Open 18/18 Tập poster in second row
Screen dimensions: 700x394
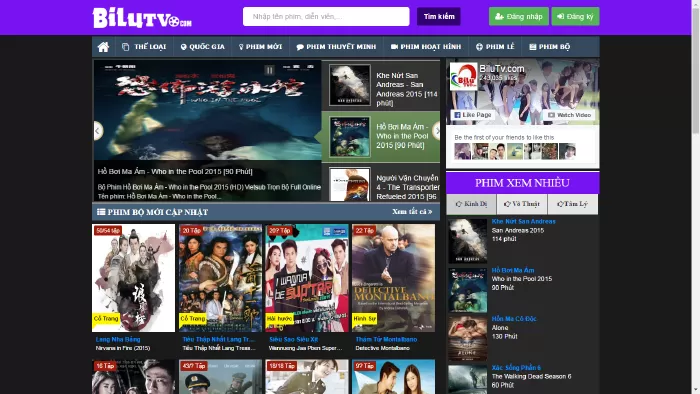coord(307,377)
